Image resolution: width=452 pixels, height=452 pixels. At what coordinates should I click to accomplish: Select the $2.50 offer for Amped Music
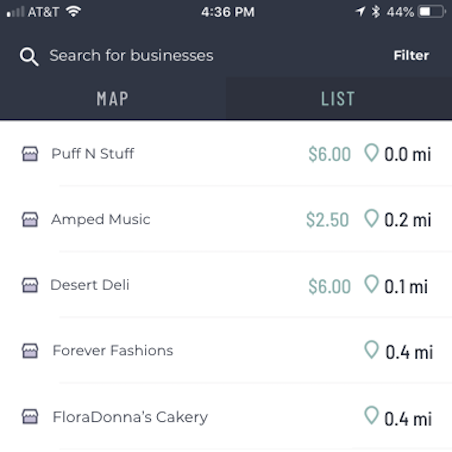tap(327, 220)
